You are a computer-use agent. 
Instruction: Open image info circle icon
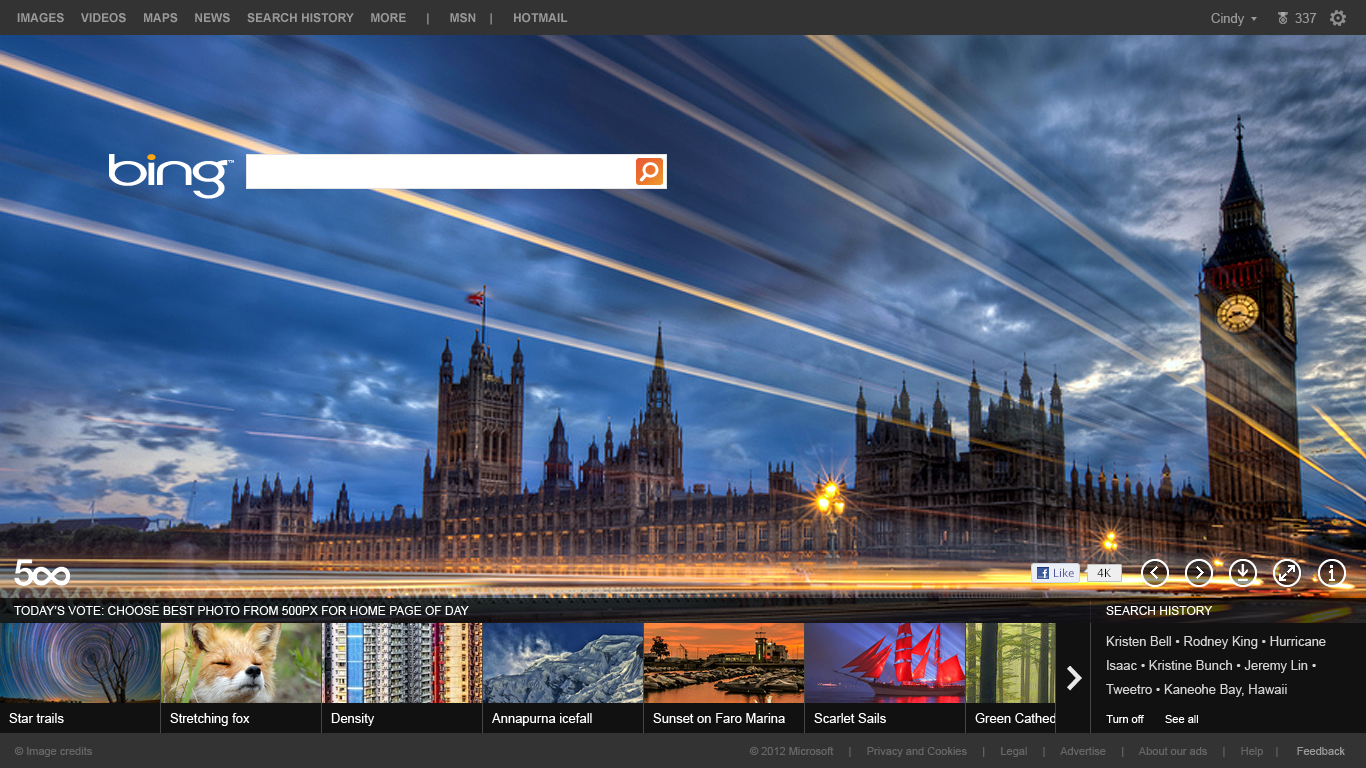tap(1332, 573)
